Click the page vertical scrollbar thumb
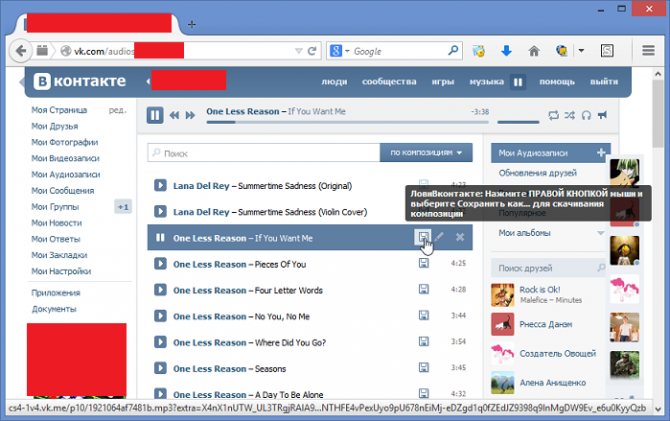This screenshot has width=670, height=421. click(658, 113)
